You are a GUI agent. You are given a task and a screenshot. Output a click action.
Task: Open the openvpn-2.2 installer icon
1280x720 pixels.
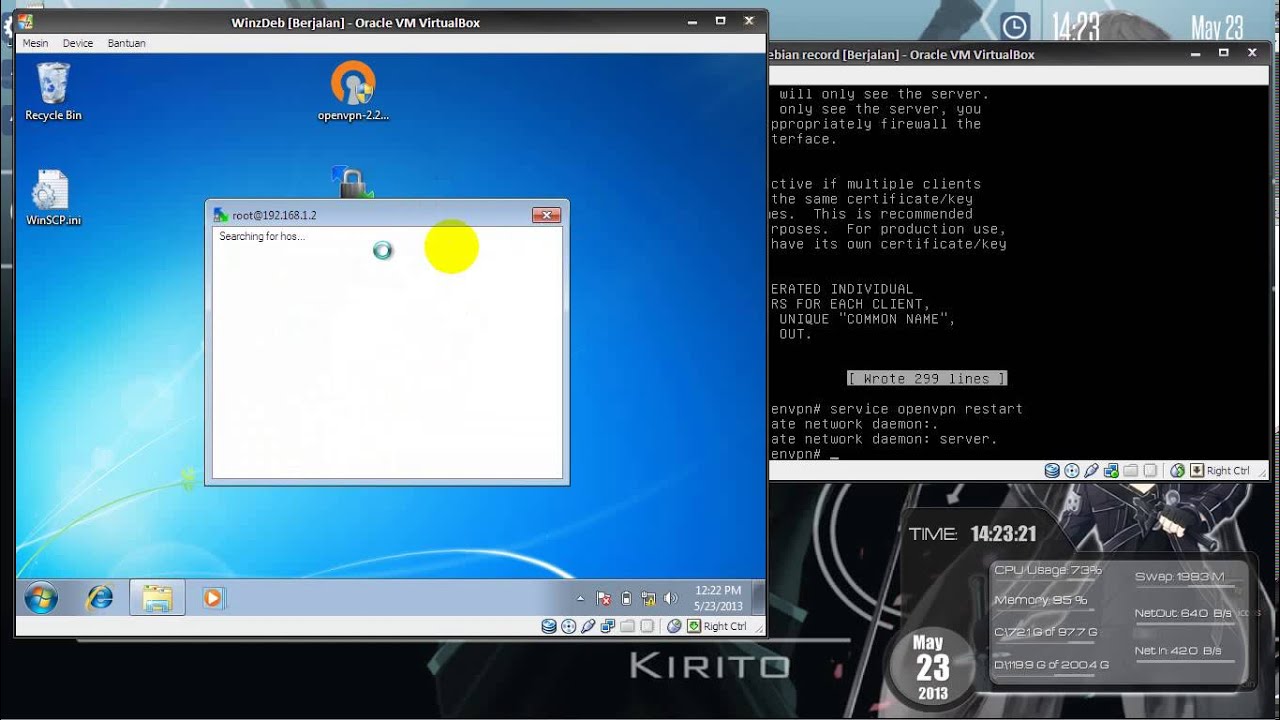click(x=353, y=91)
